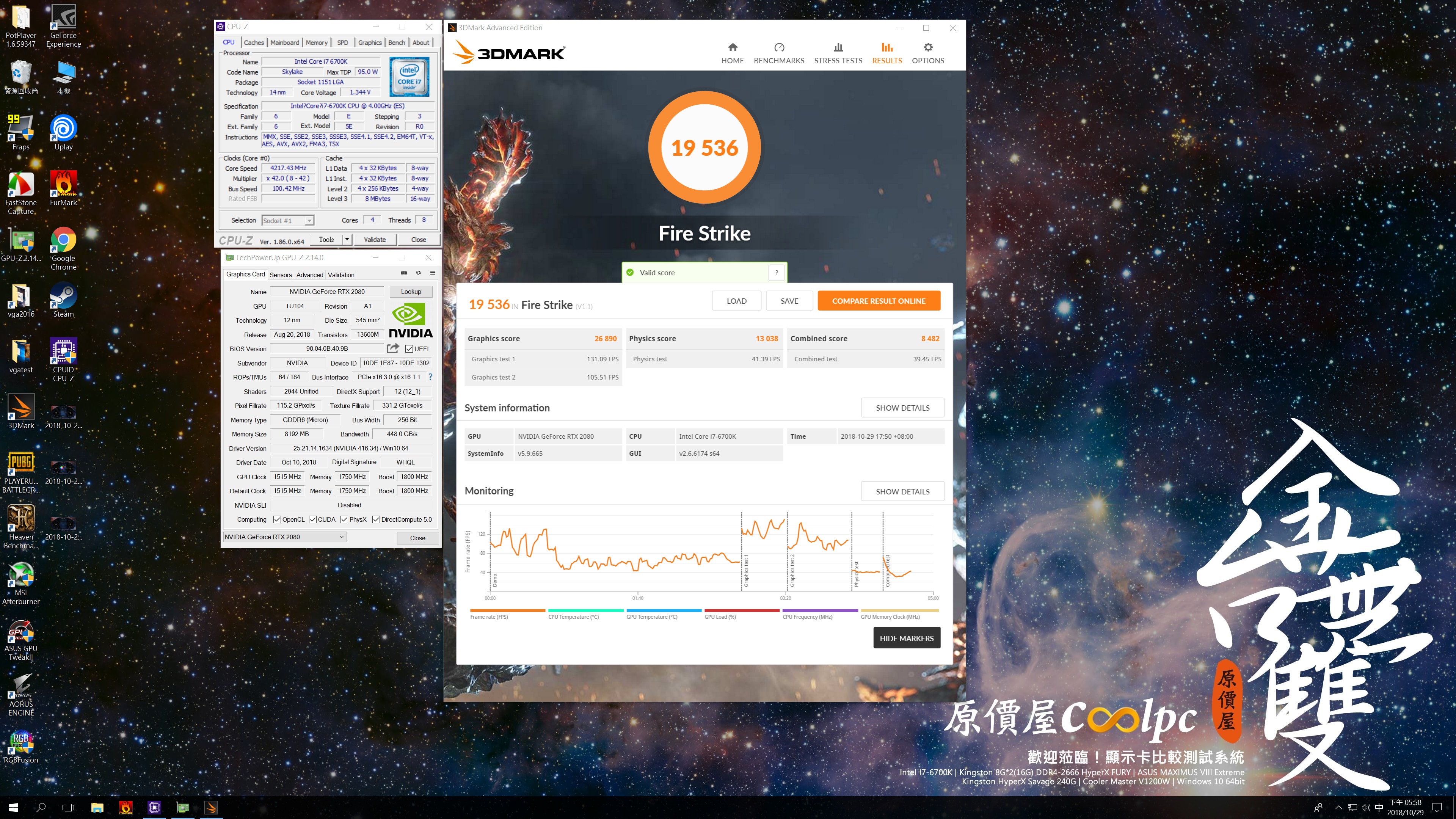Expand CPU-Z Tools dropdown arrow

click(347, 240)
